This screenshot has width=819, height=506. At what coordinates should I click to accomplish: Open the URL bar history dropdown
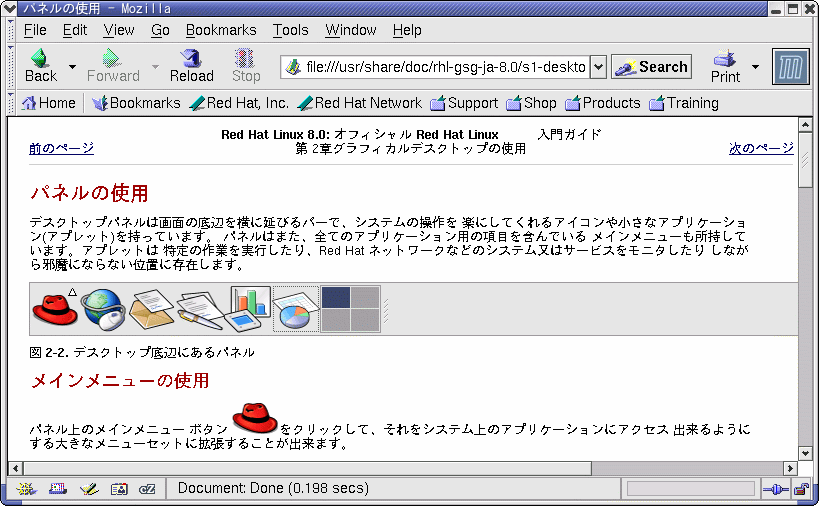598,67
